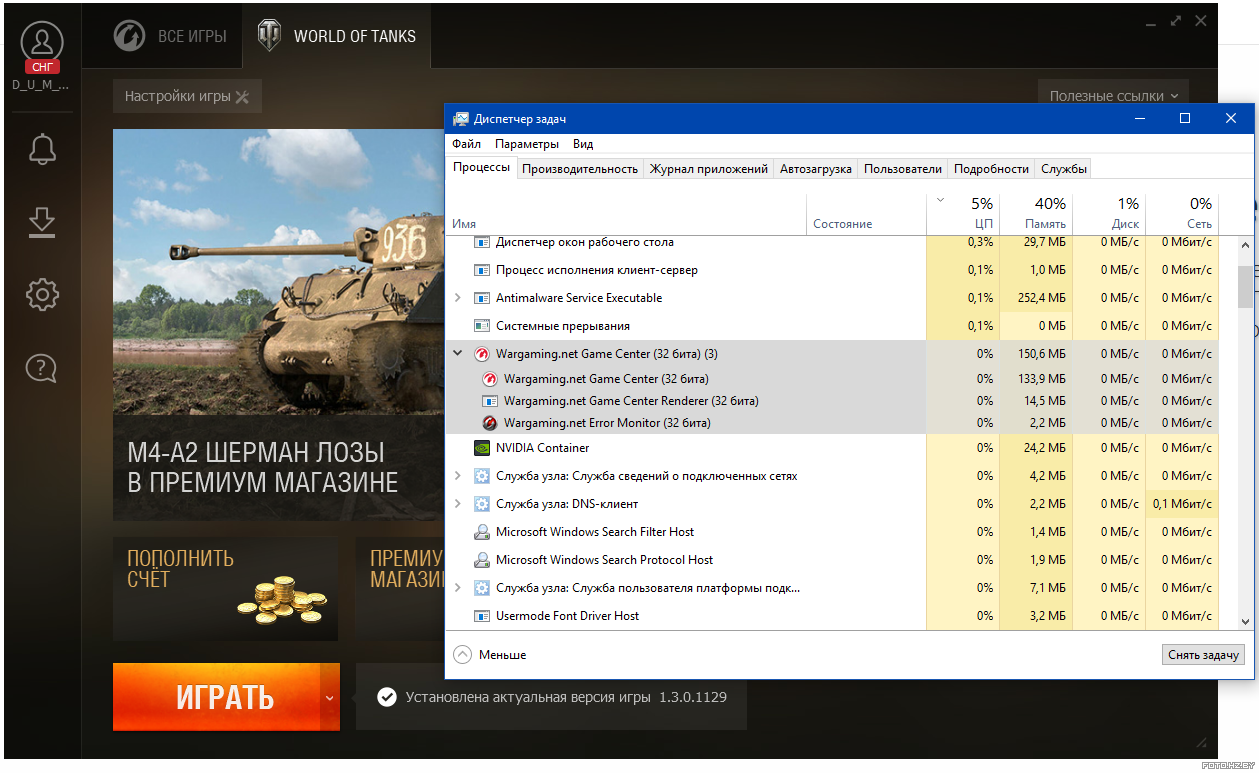Expand Служба сведений о подключенных сетях row
The image size is (1259, 773).
(x=458, y=476)
